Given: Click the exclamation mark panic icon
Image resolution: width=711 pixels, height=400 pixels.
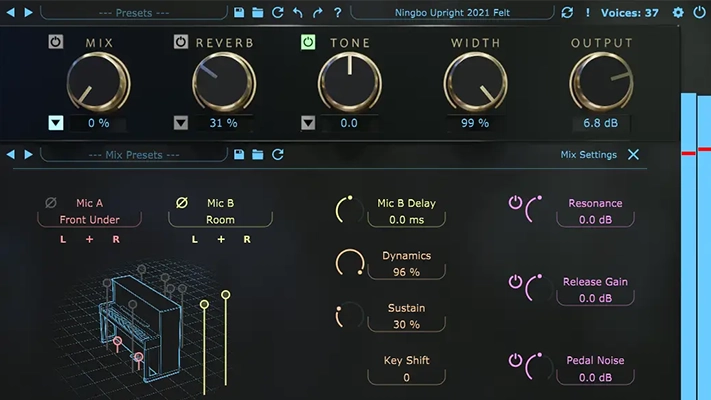Looking at the screenshot, I should [x=587, y=12].
